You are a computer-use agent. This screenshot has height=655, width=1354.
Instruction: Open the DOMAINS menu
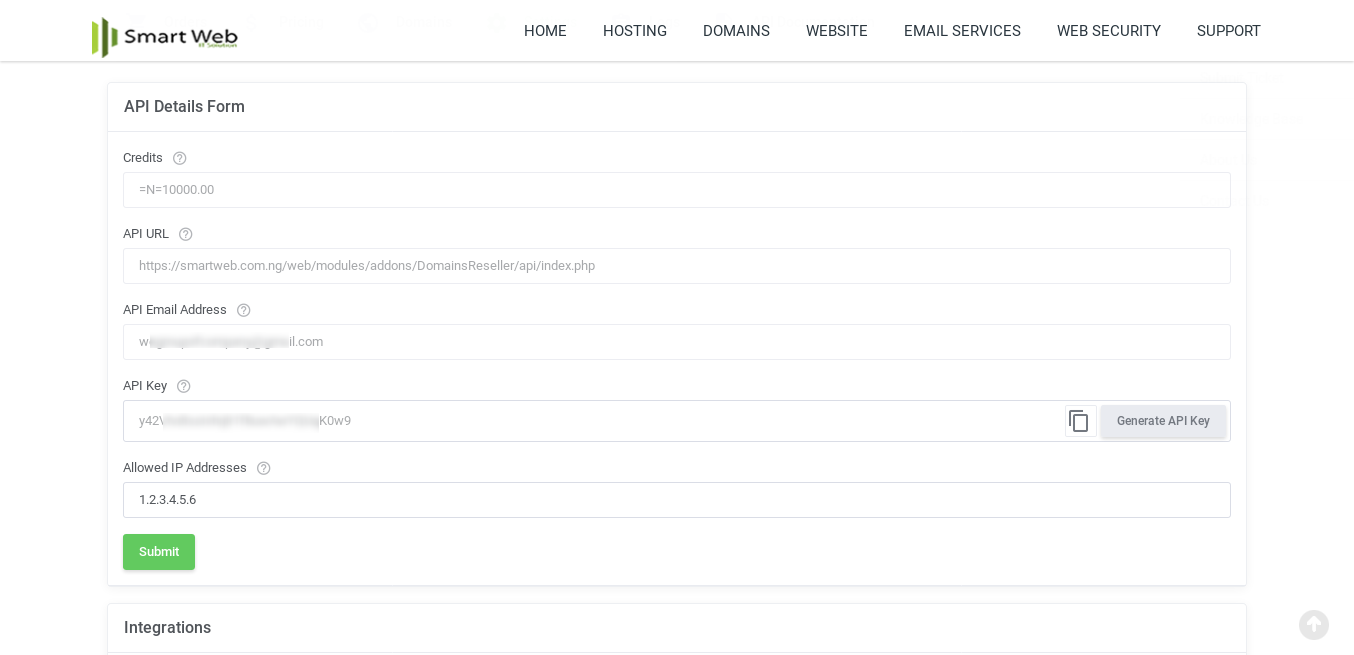tap(736, 31)
